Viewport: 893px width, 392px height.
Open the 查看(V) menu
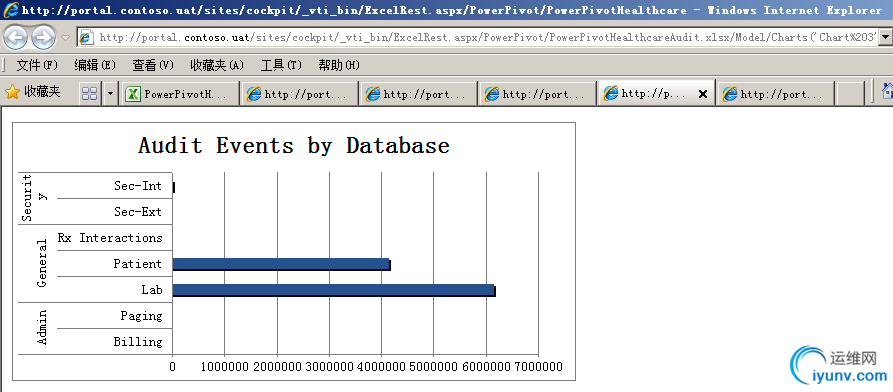click(153, 66)
